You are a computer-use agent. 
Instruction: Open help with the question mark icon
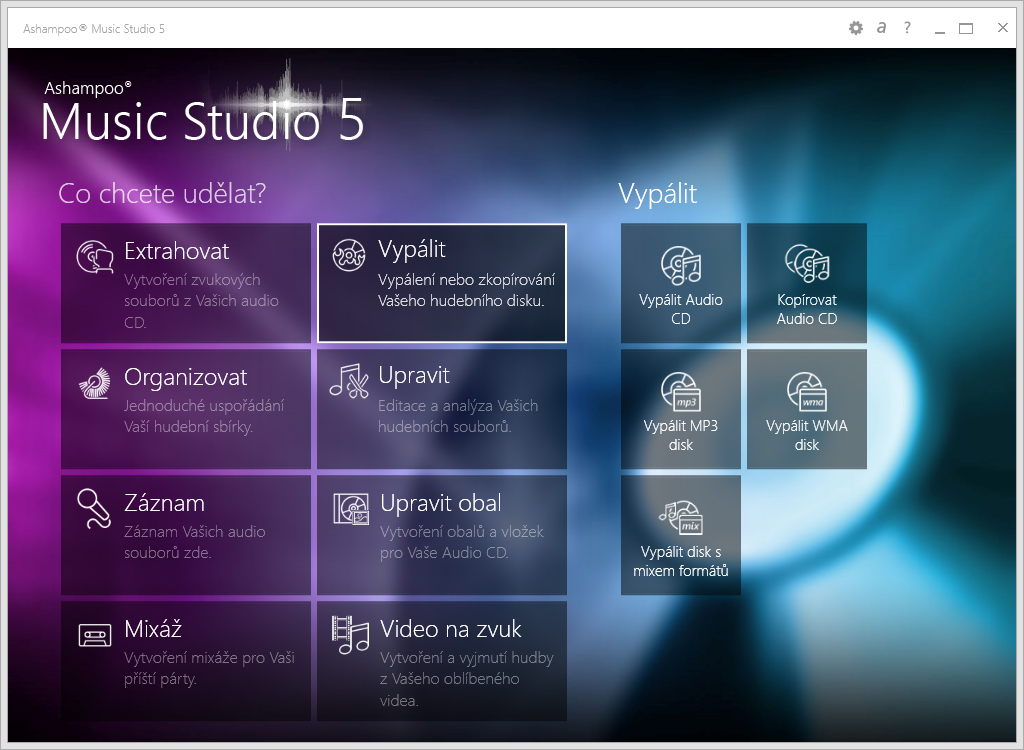pyautogui.click(x=907, y=27)
